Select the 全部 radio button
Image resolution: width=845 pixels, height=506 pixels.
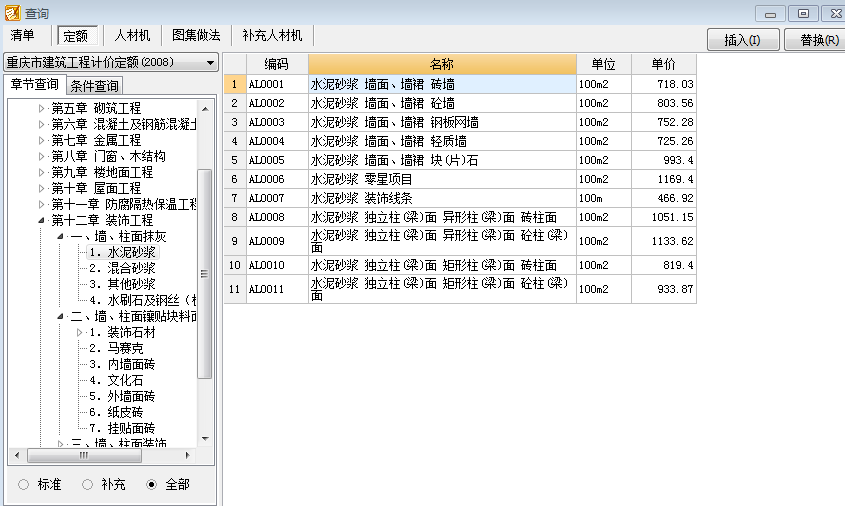151,484
